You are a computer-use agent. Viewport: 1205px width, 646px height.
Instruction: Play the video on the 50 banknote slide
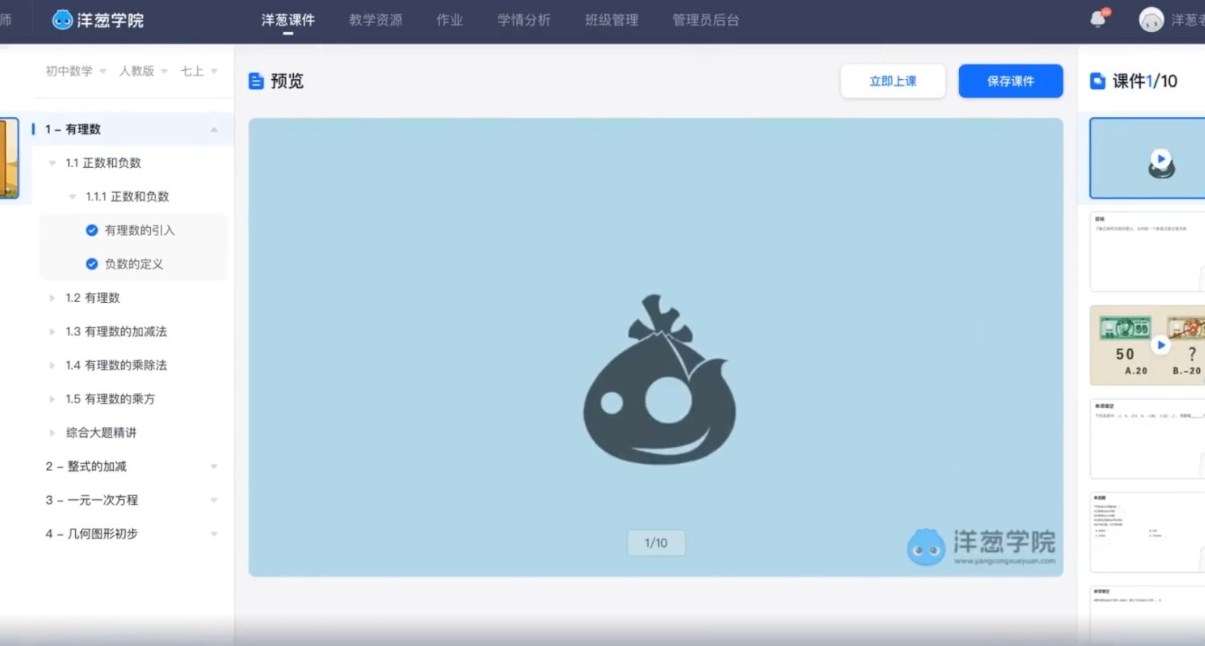[x=1162, y=344]
